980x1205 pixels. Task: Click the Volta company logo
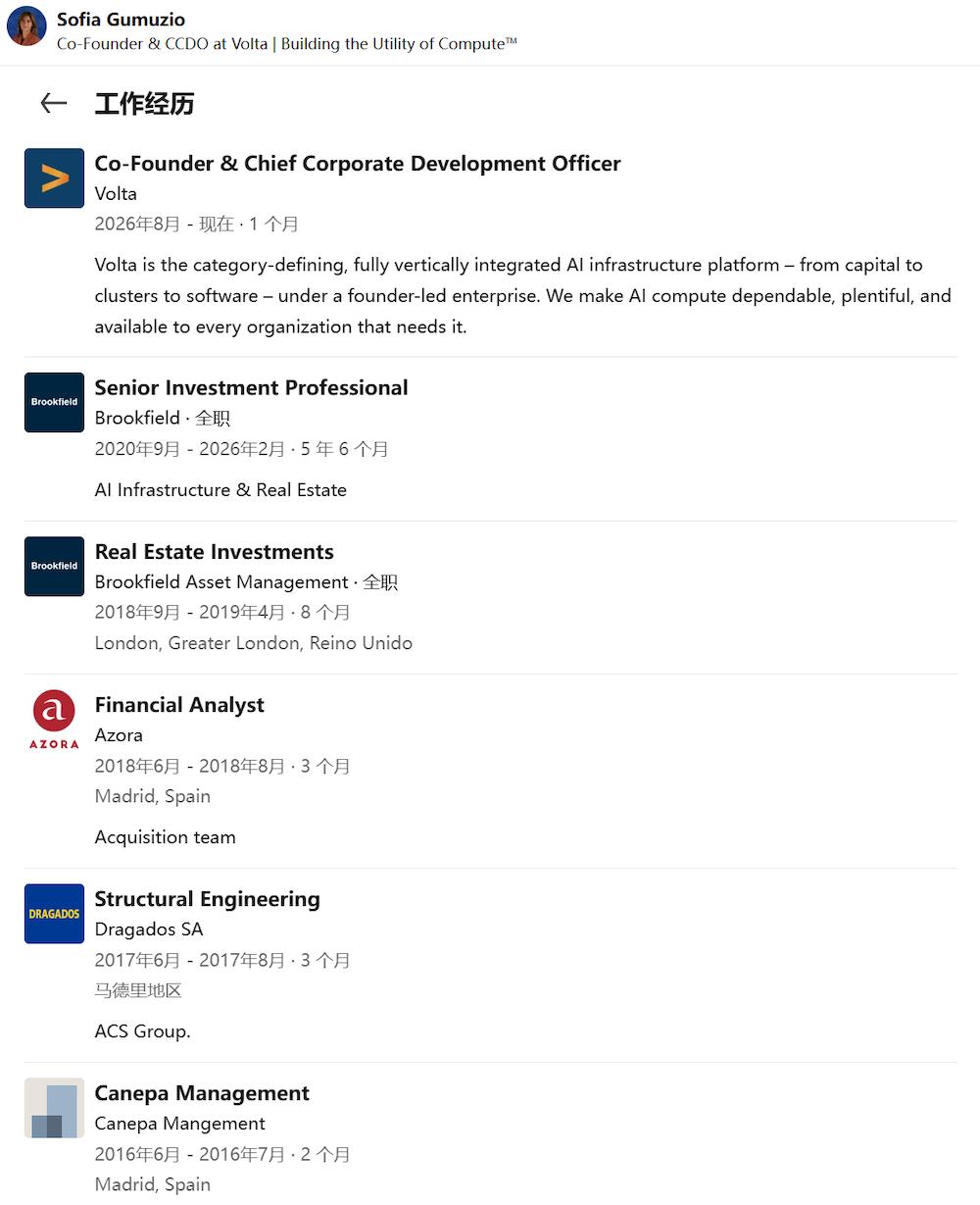(54, 178)
